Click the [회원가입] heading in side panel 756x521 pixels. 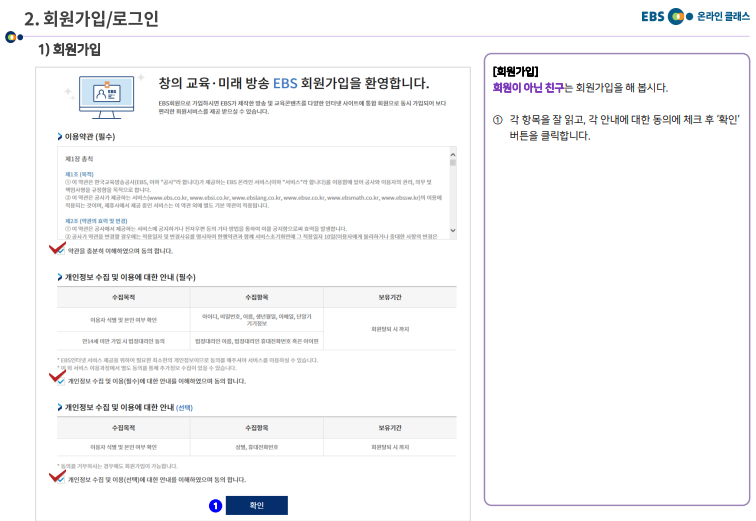[515, 71]
